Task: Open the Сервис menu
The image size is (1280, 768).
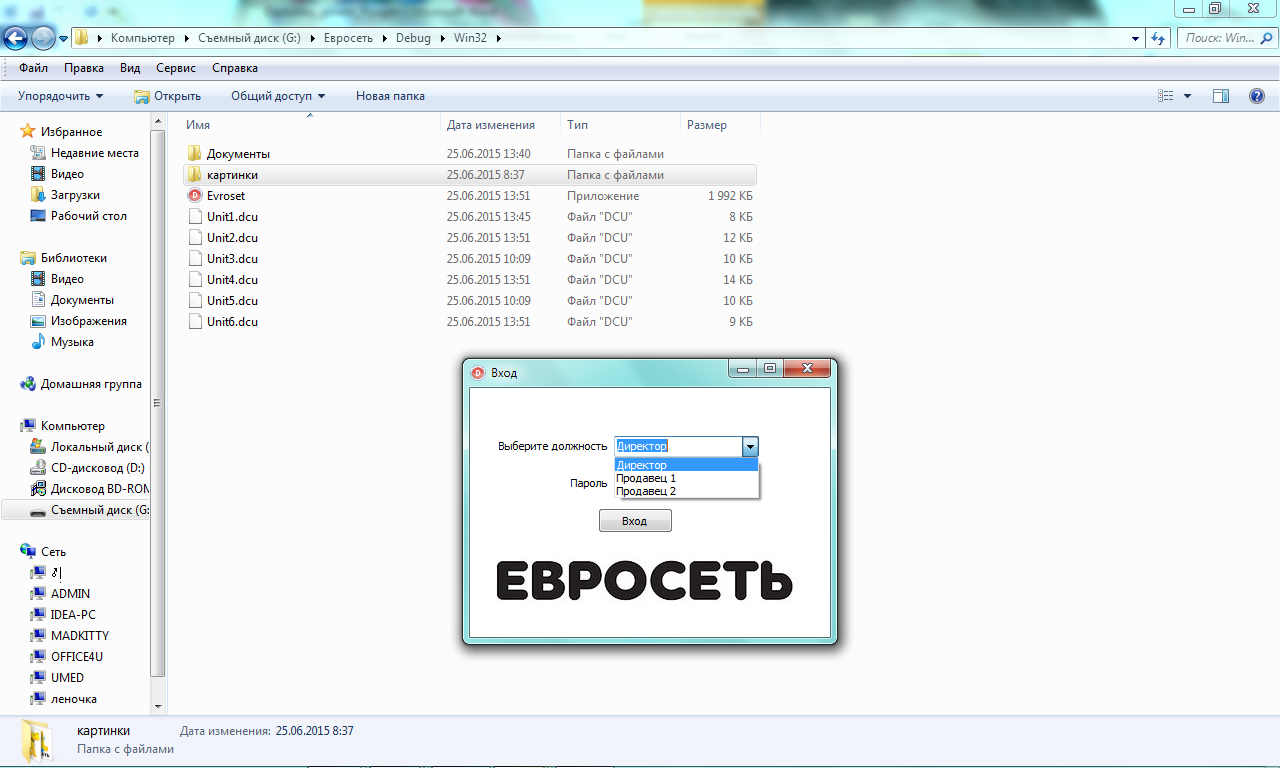Action: coord(176,68)
